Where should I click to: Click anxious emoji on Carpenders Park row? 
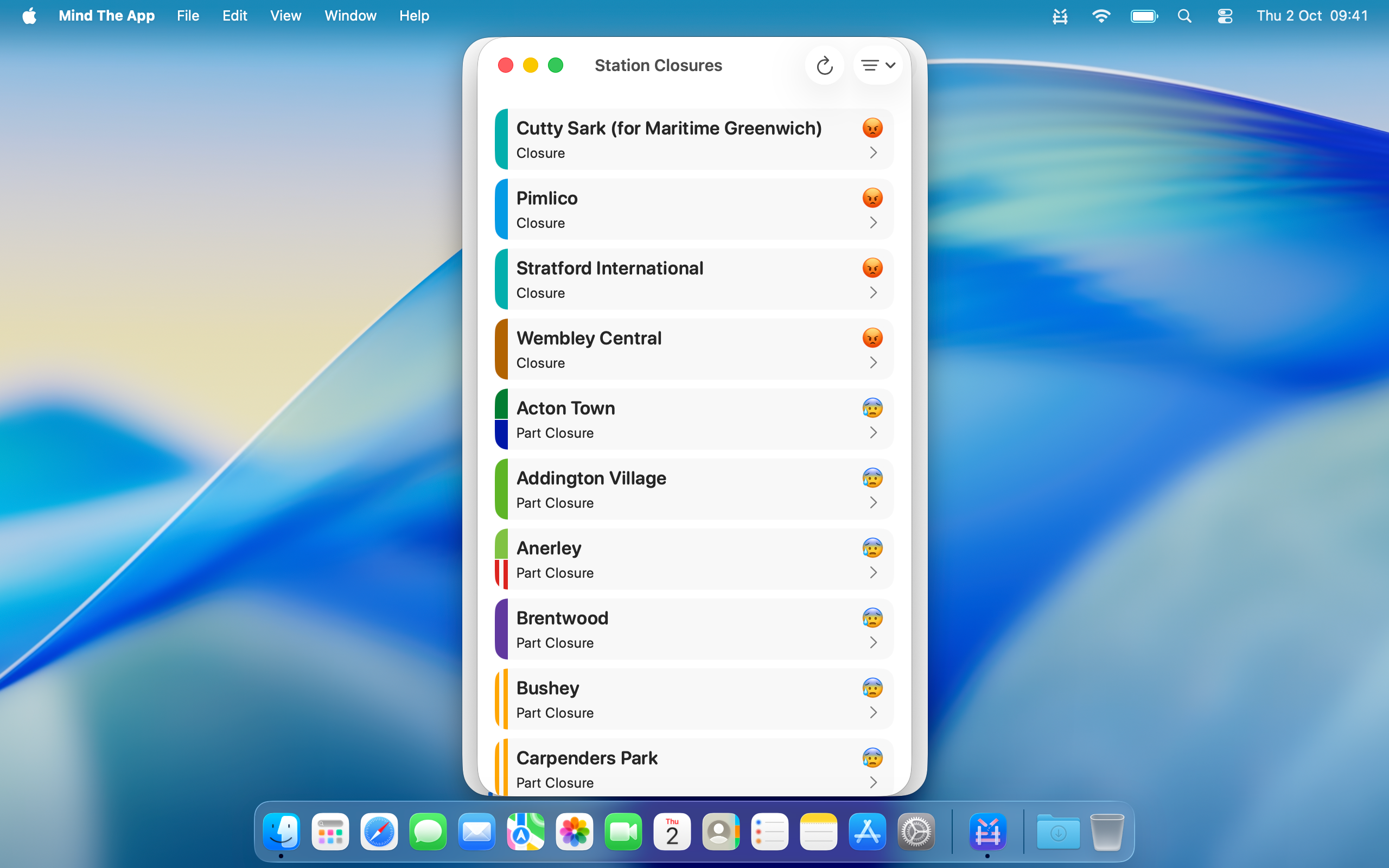[872, 758]
